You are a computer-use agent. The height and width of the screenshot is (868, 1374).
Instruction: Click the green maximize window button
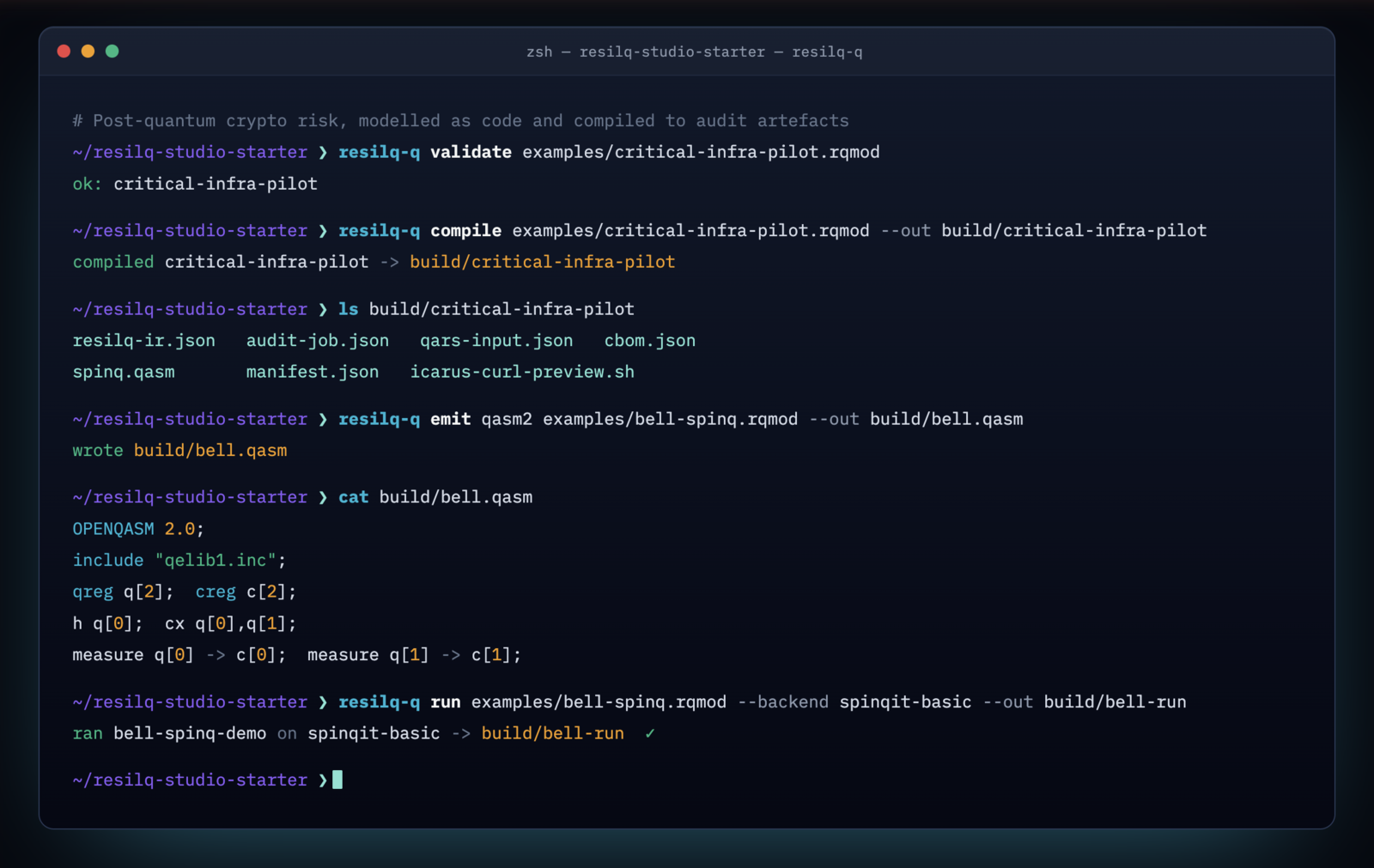click(x=112, y=52)
